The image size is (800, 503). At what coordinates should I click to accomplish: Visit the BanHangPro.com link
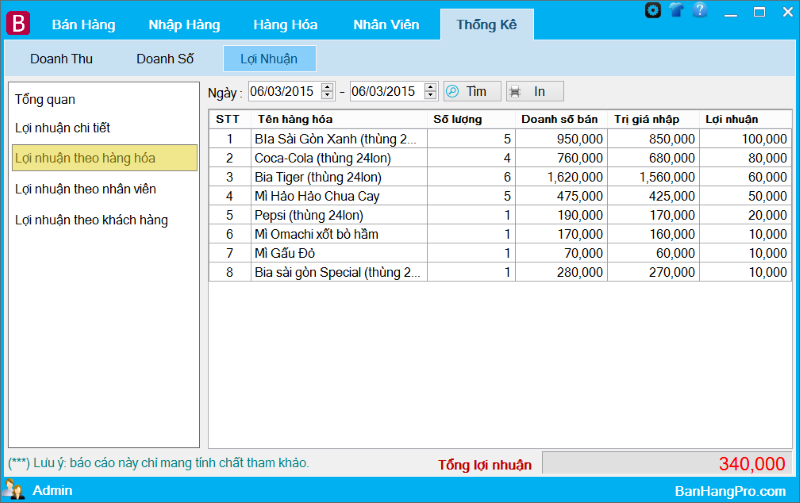coord(730,490)
